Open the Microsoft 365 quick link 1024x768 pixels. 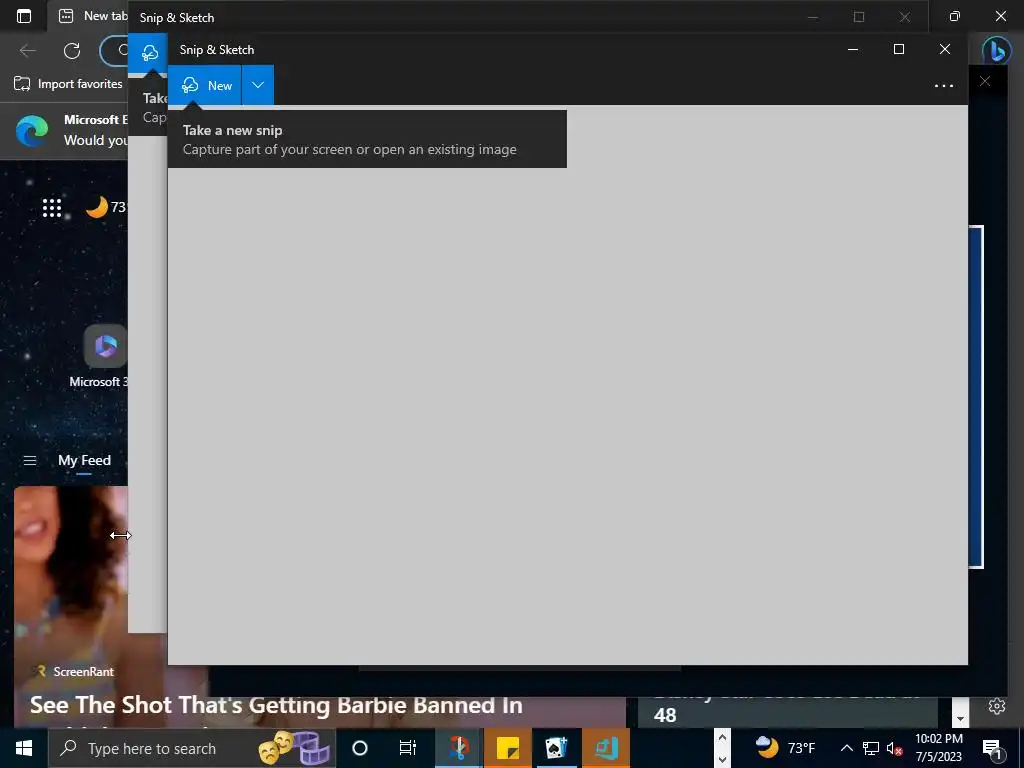tap(105, 357)
